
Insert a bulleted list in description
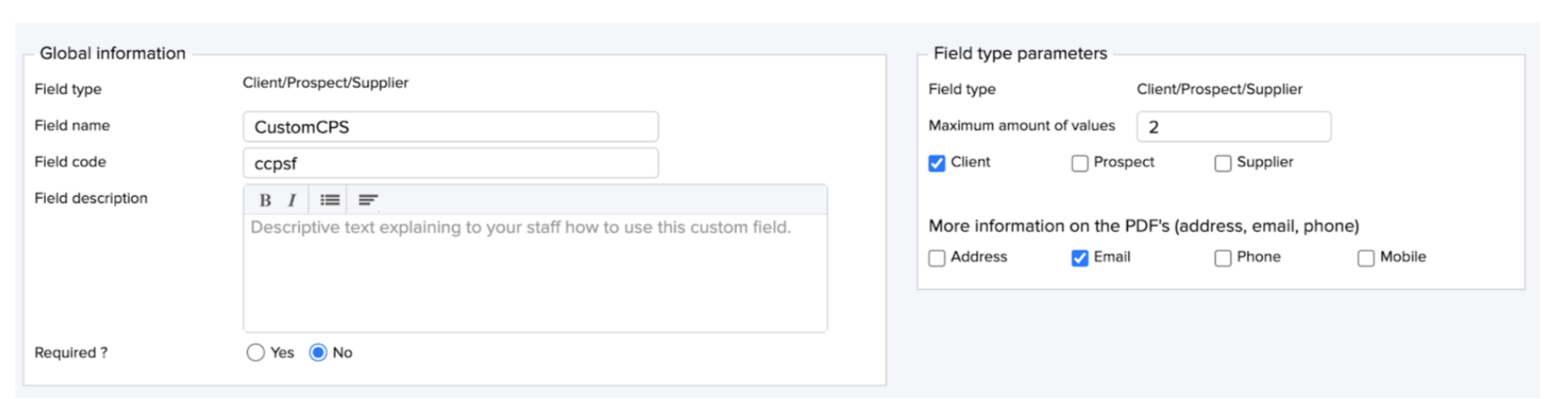tap(329, 199)
